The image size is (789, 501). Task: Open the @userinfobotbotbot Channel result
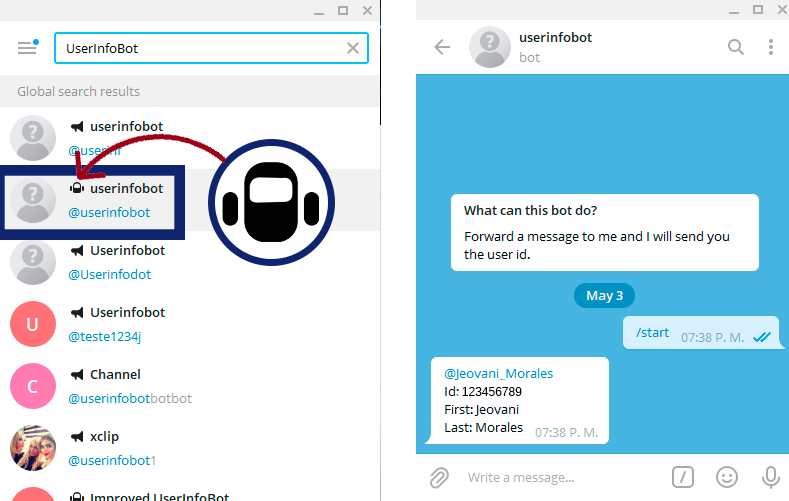[190, 386]
